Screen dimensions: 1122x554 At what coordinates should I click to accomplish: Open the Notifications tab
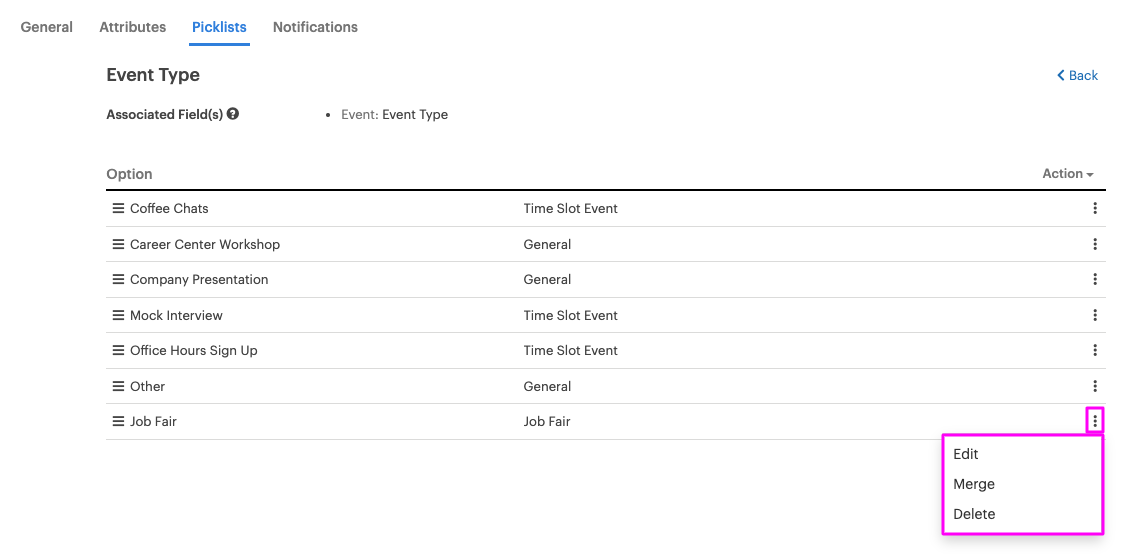click(x=315, y=27)
